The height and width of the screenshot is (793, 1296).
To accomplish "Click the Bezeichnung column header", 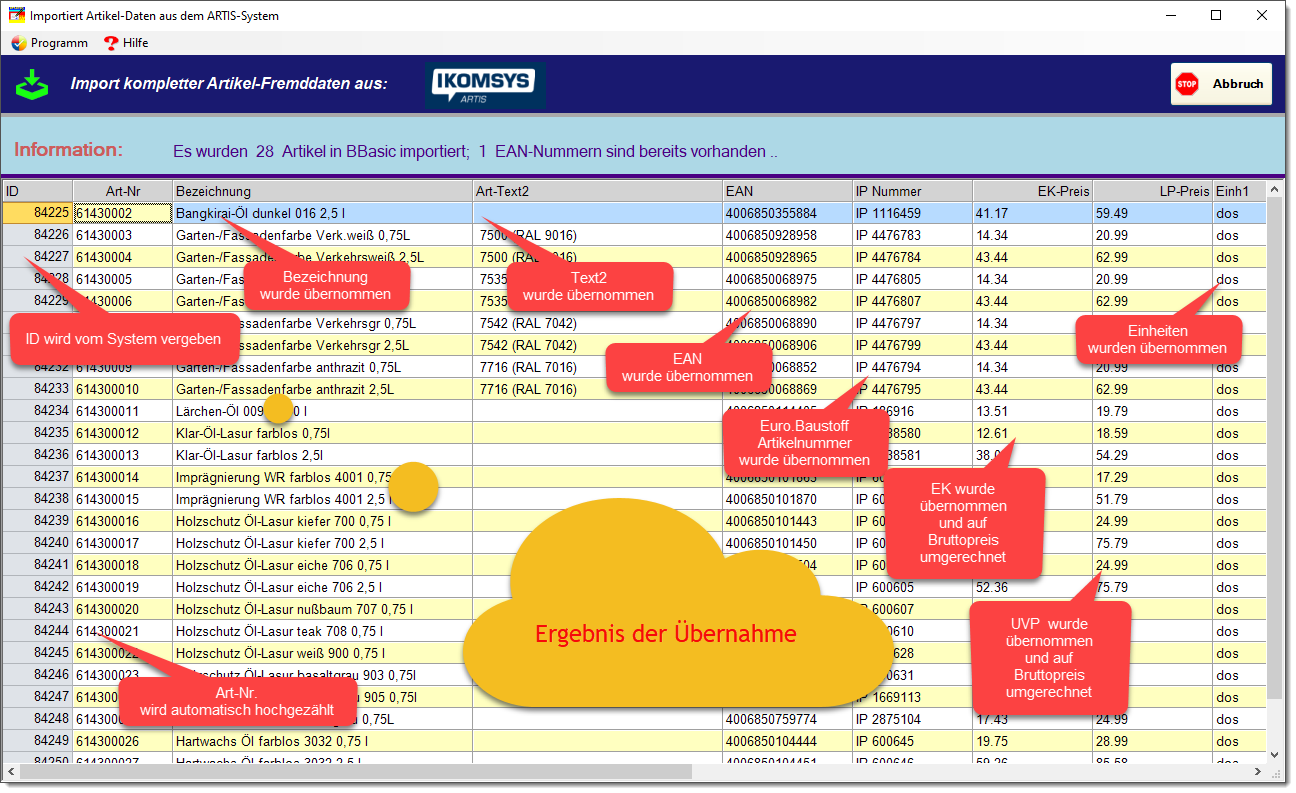I will (322, 191).
